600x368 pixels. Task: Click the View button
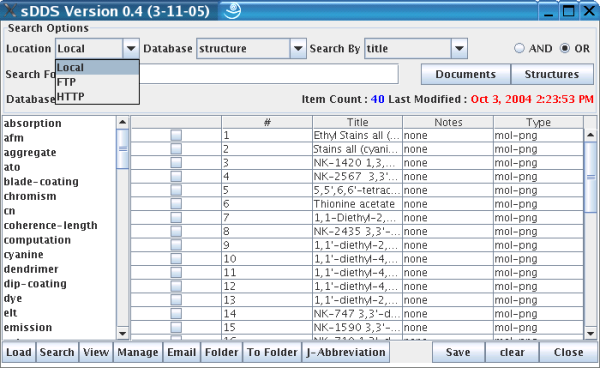[96, 352]
